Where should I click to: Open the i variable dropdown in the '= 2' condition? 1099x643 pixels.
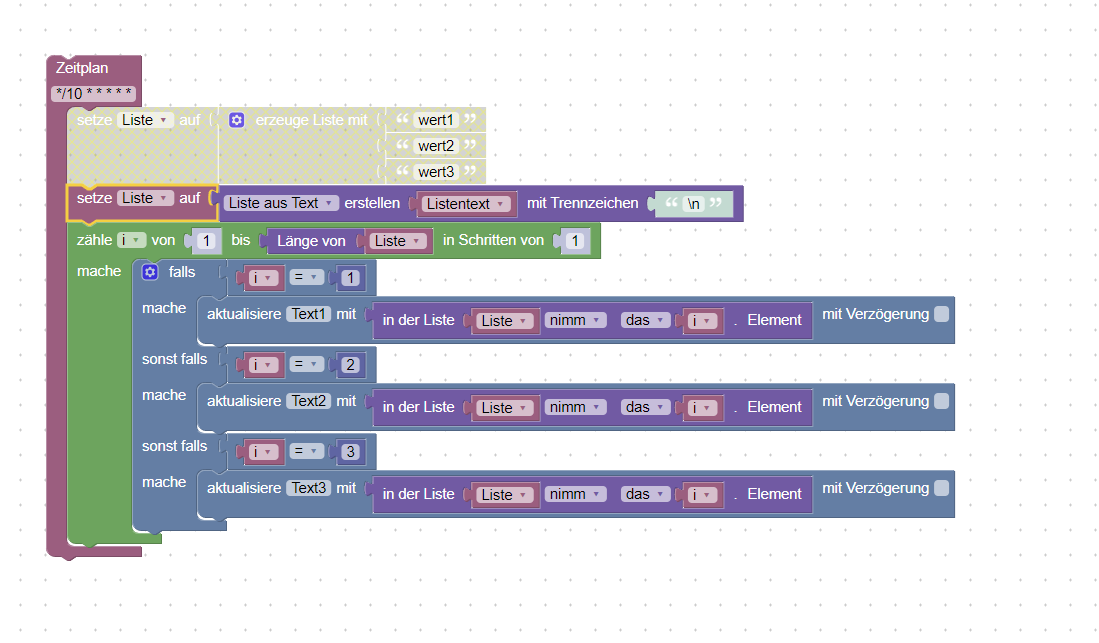[264, 365]
